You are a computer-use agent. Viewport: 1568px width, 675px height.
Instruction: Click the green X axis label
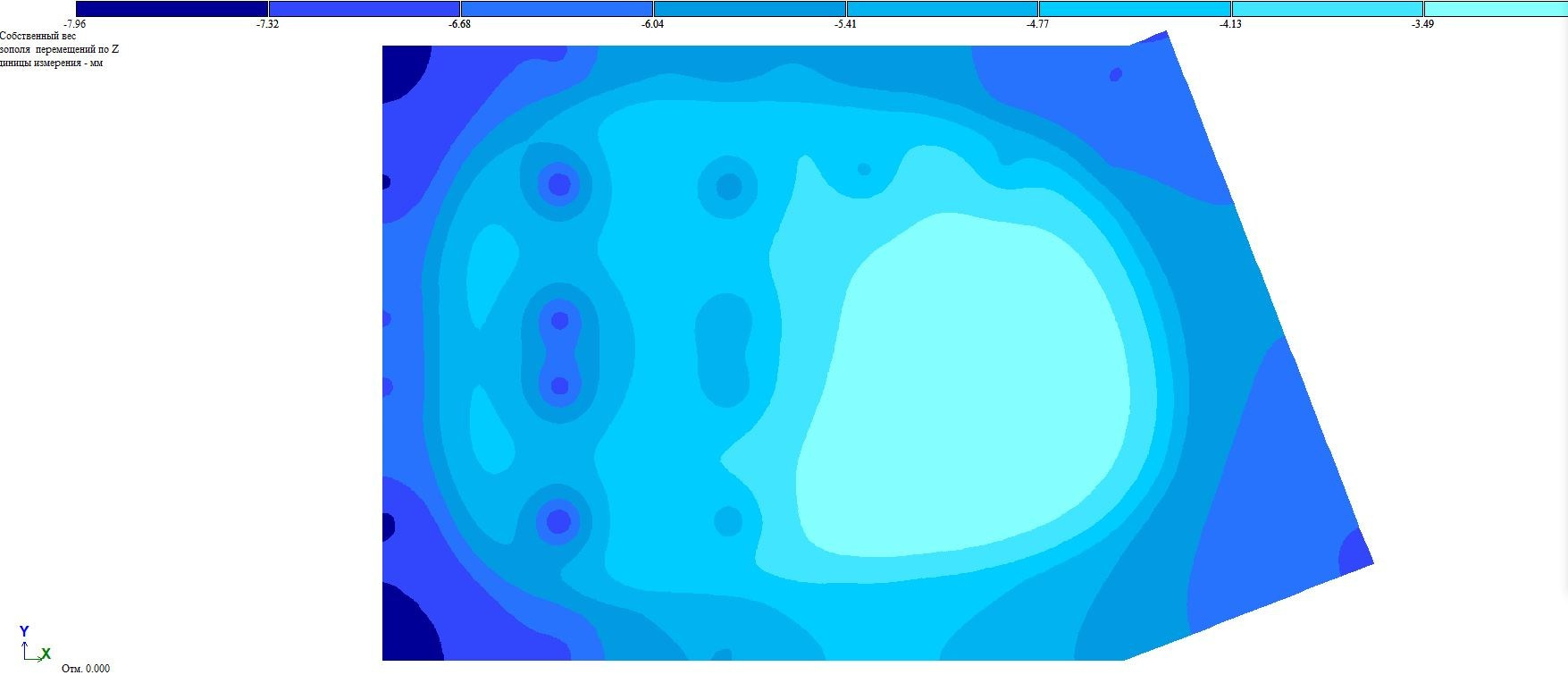pyautogui.click(x=46, y=654)
